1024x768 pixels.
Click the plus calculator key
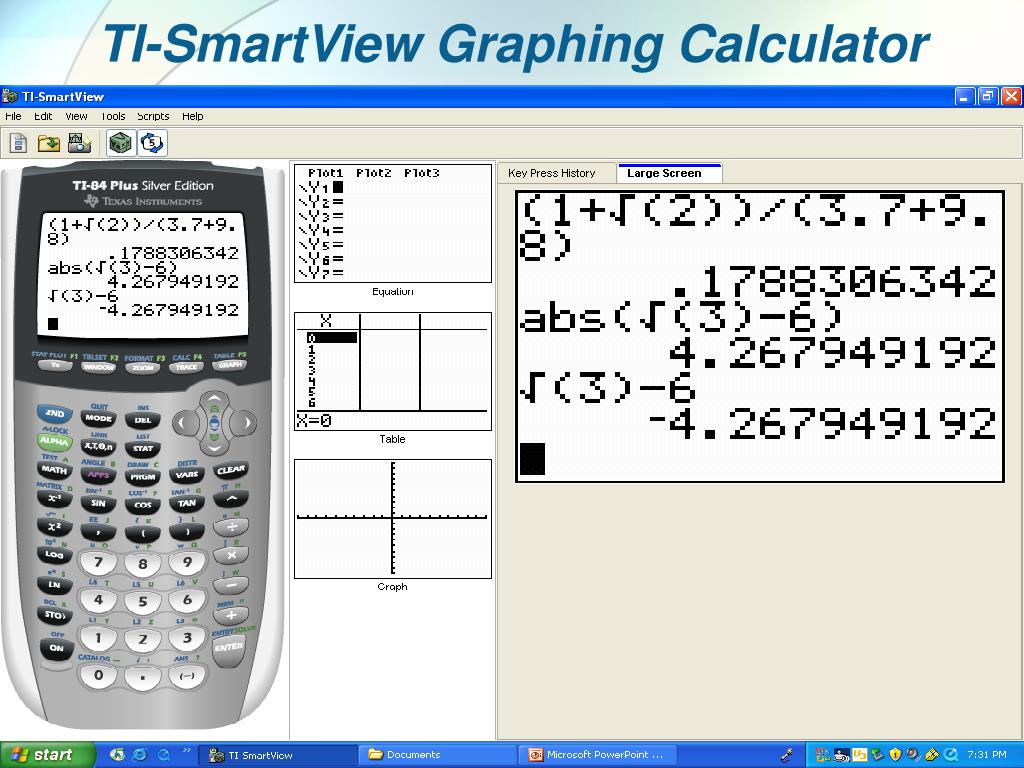pos(231,615)
